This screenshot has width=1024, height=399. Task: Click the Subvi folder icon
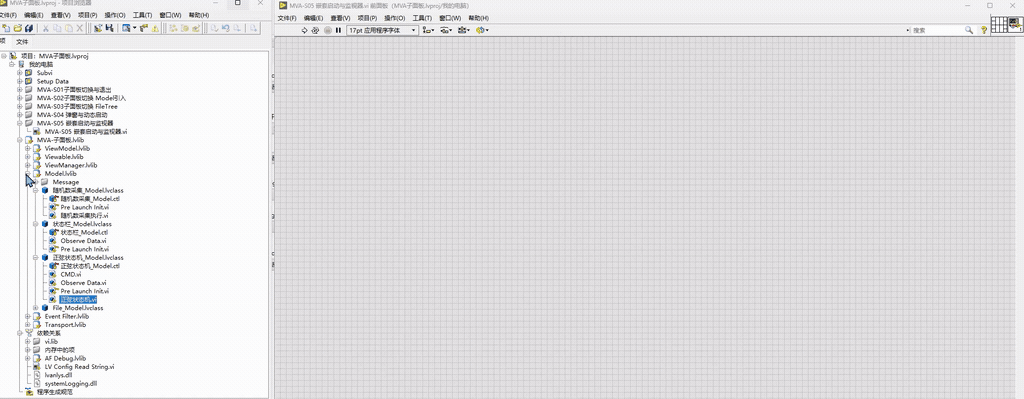(28, 72)
